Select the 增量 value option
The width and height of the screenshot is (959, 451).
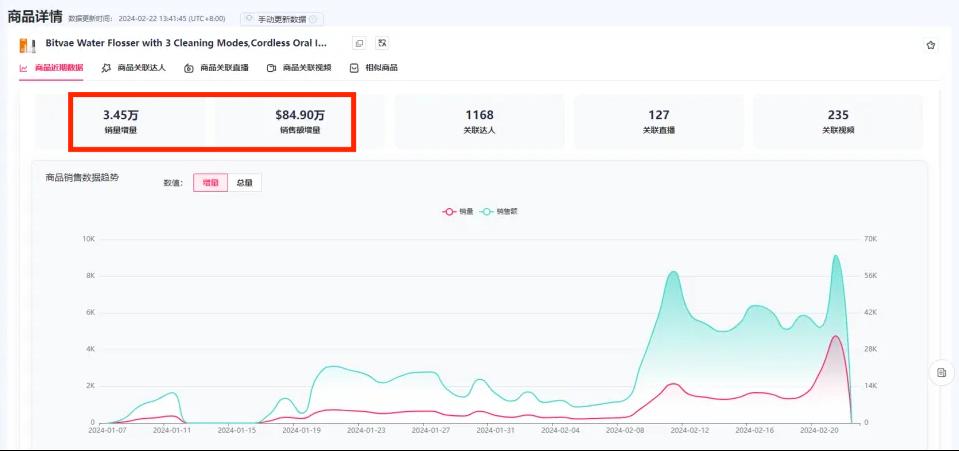(210, 183)
